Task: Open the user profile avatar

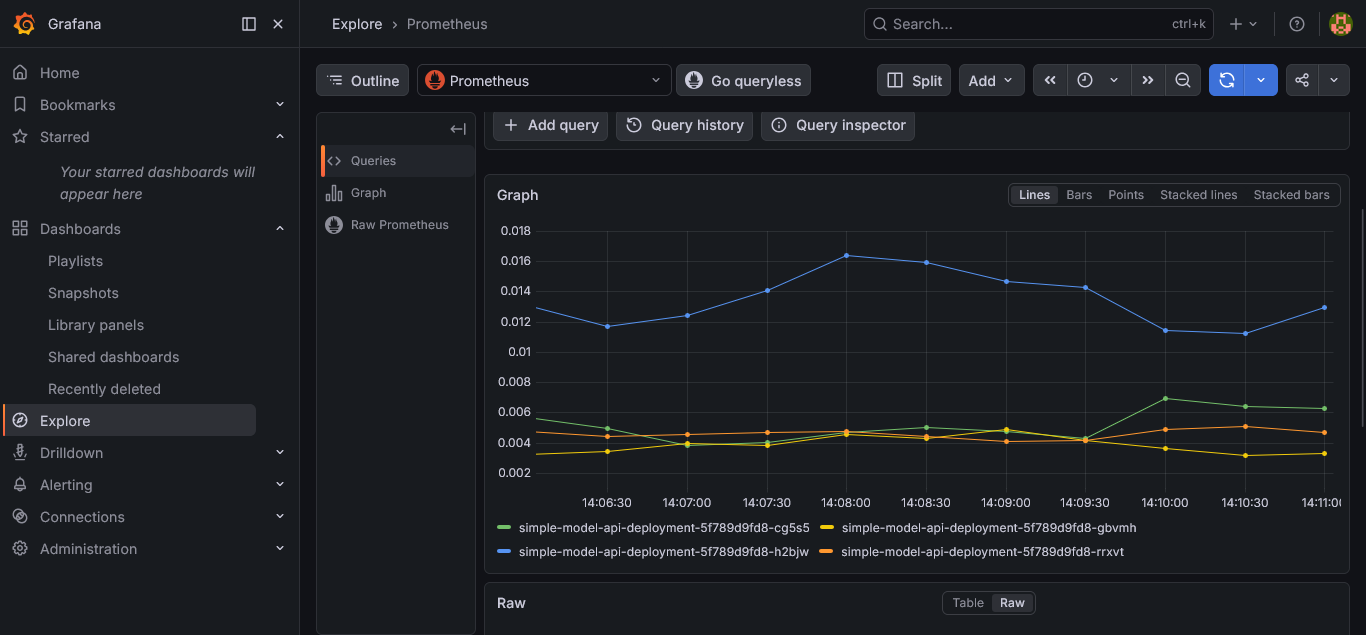Action: [x=1340, y=24]
